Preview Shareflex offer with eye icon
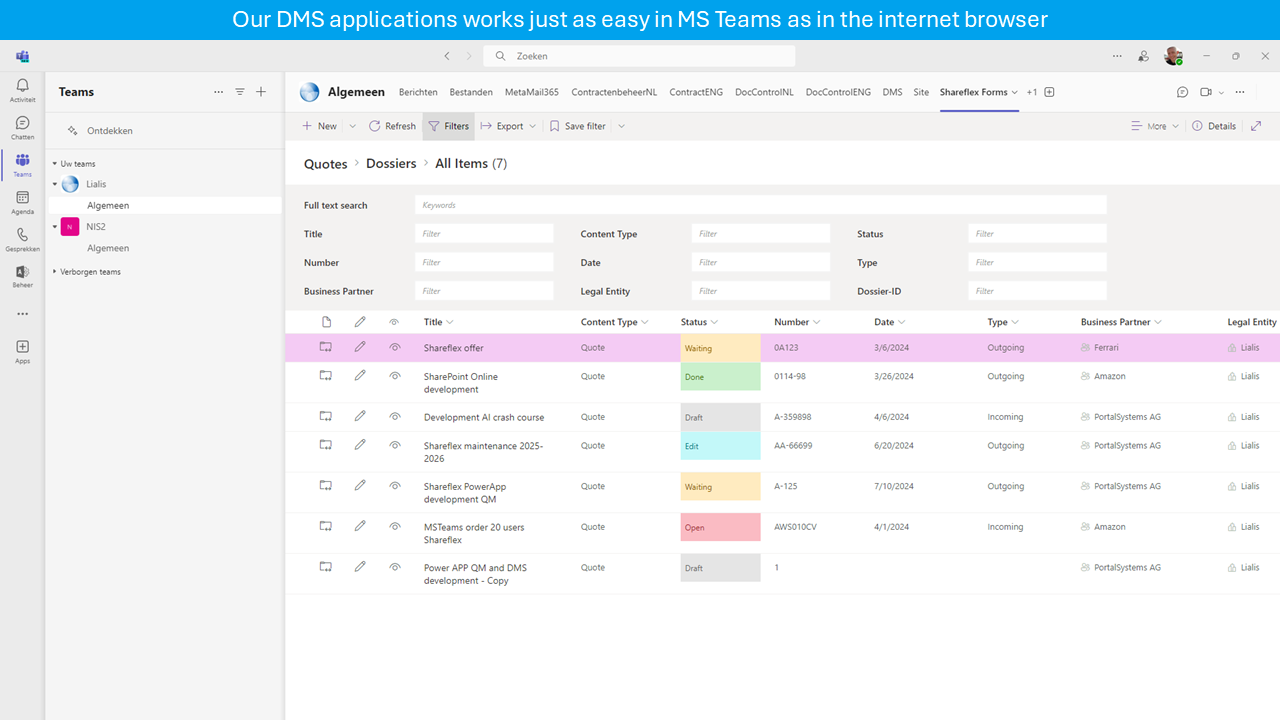This screenshot has width=1280, height=720. click(395, 347)
